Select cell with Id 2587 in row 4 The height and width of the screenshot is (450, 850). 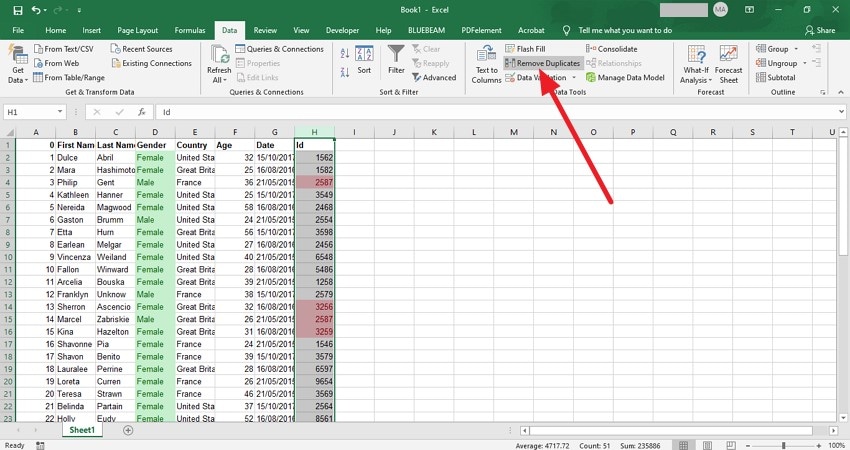coord(314,183)
